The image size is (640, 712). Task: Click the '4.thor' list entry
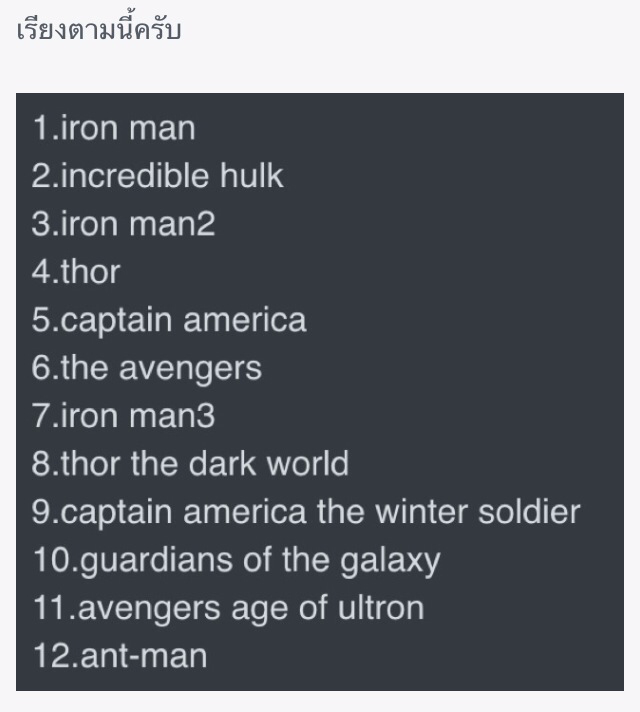tap(76, 272)
